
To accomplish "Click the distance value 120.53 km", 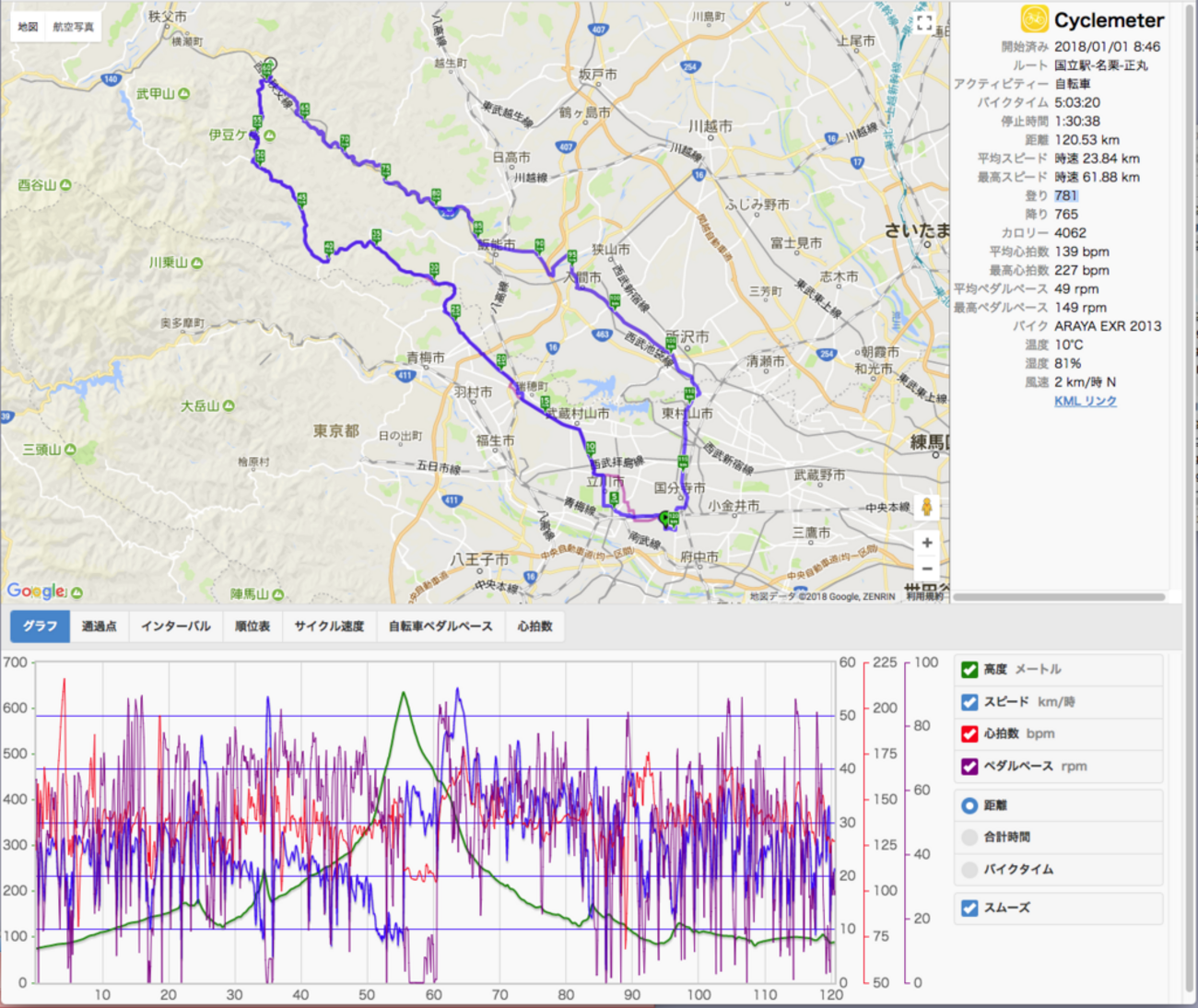I will [1087, 140].
